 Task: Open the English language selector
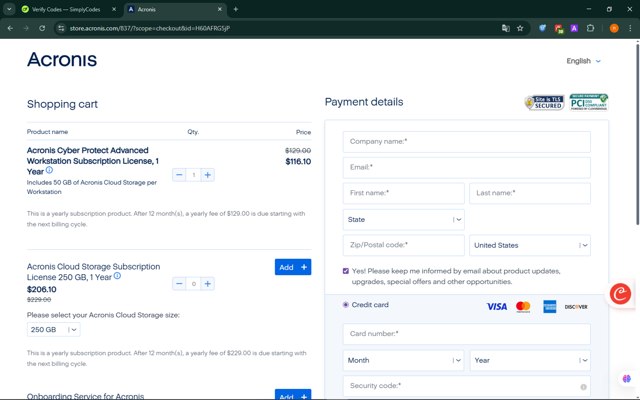[583, 61]
